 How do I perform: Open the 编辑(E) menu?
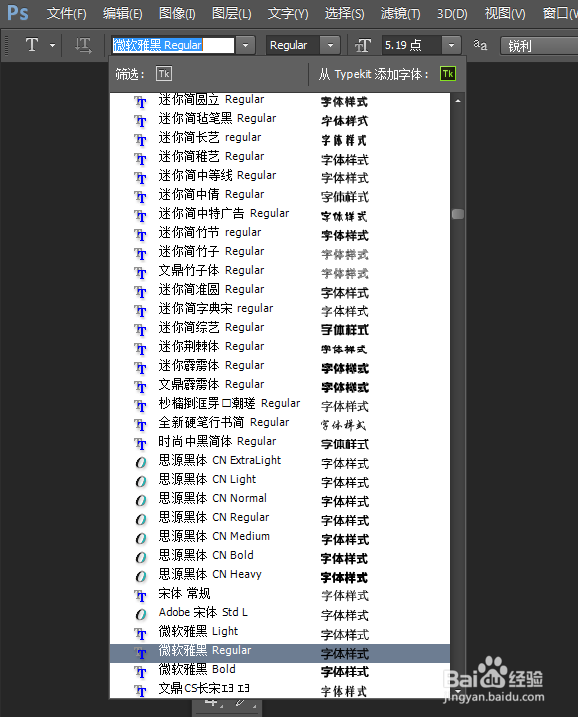123,13
